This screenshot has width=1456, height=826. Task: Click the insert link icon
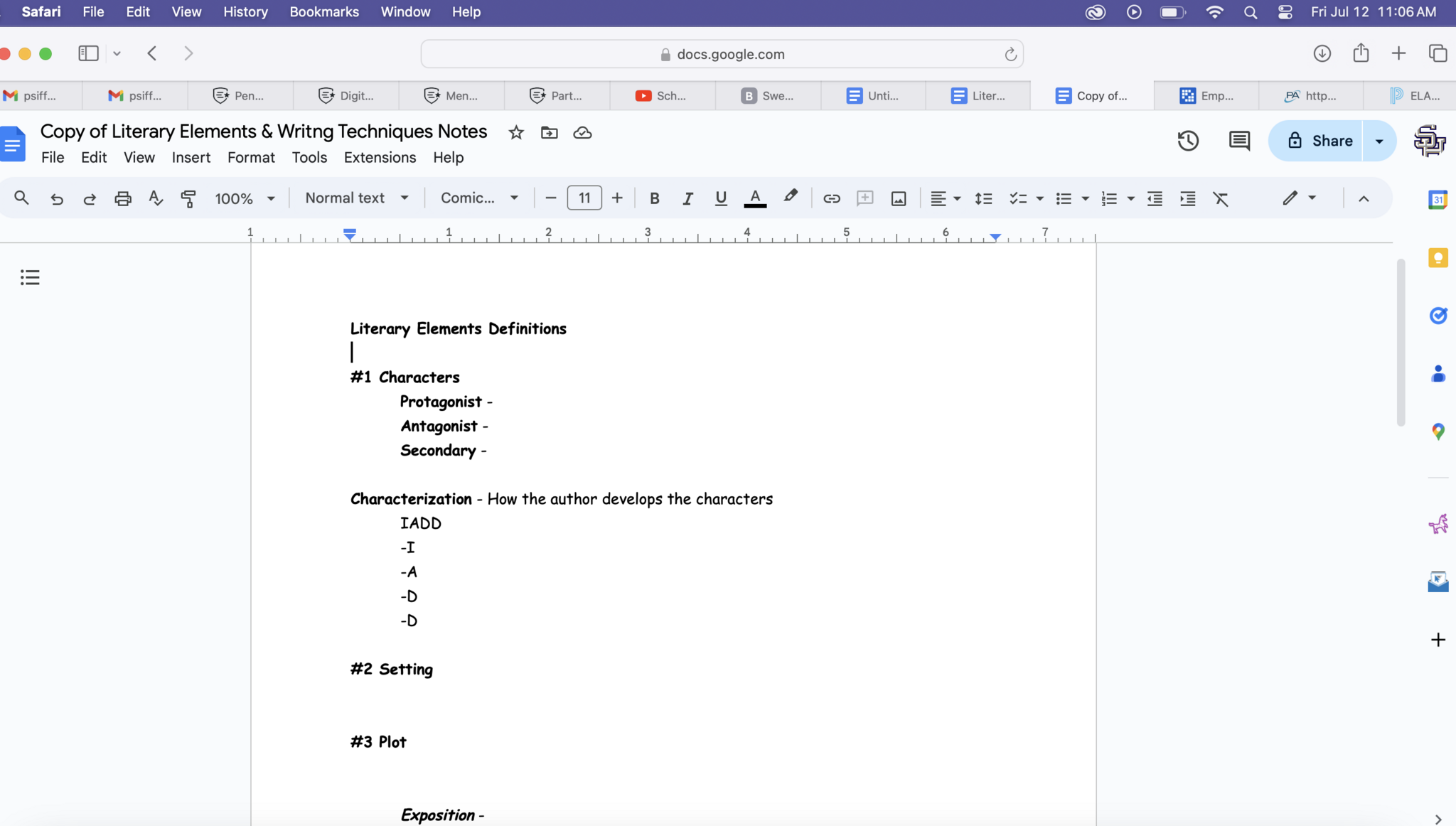(831, 198)
